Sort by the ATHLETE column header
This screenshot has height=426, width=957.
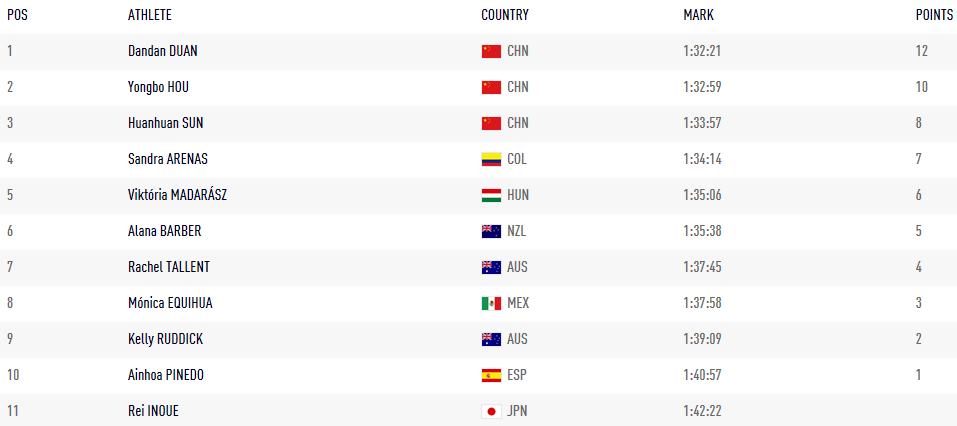(150, 16)
